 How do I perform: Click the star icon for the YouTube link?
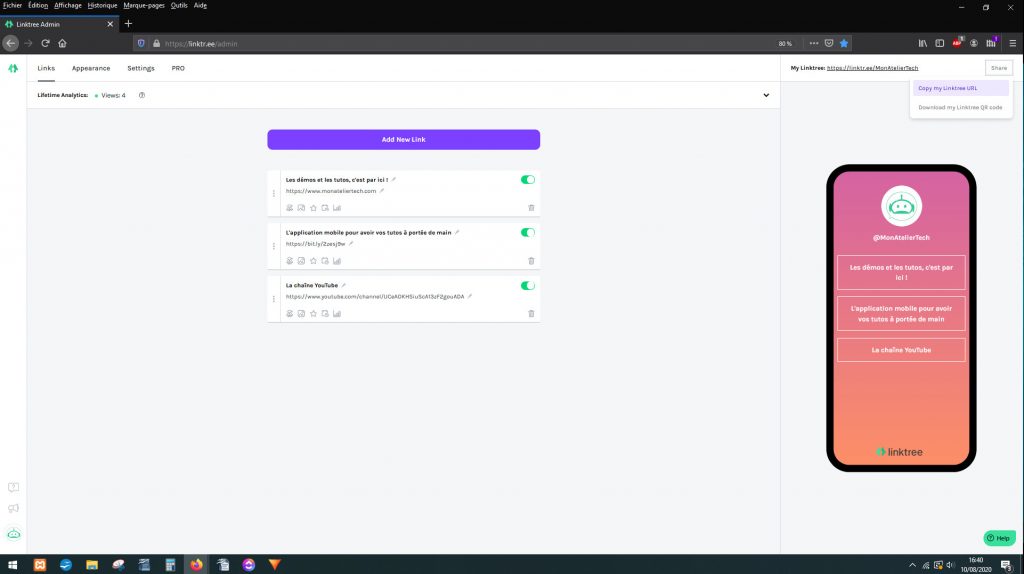[313, 313]
